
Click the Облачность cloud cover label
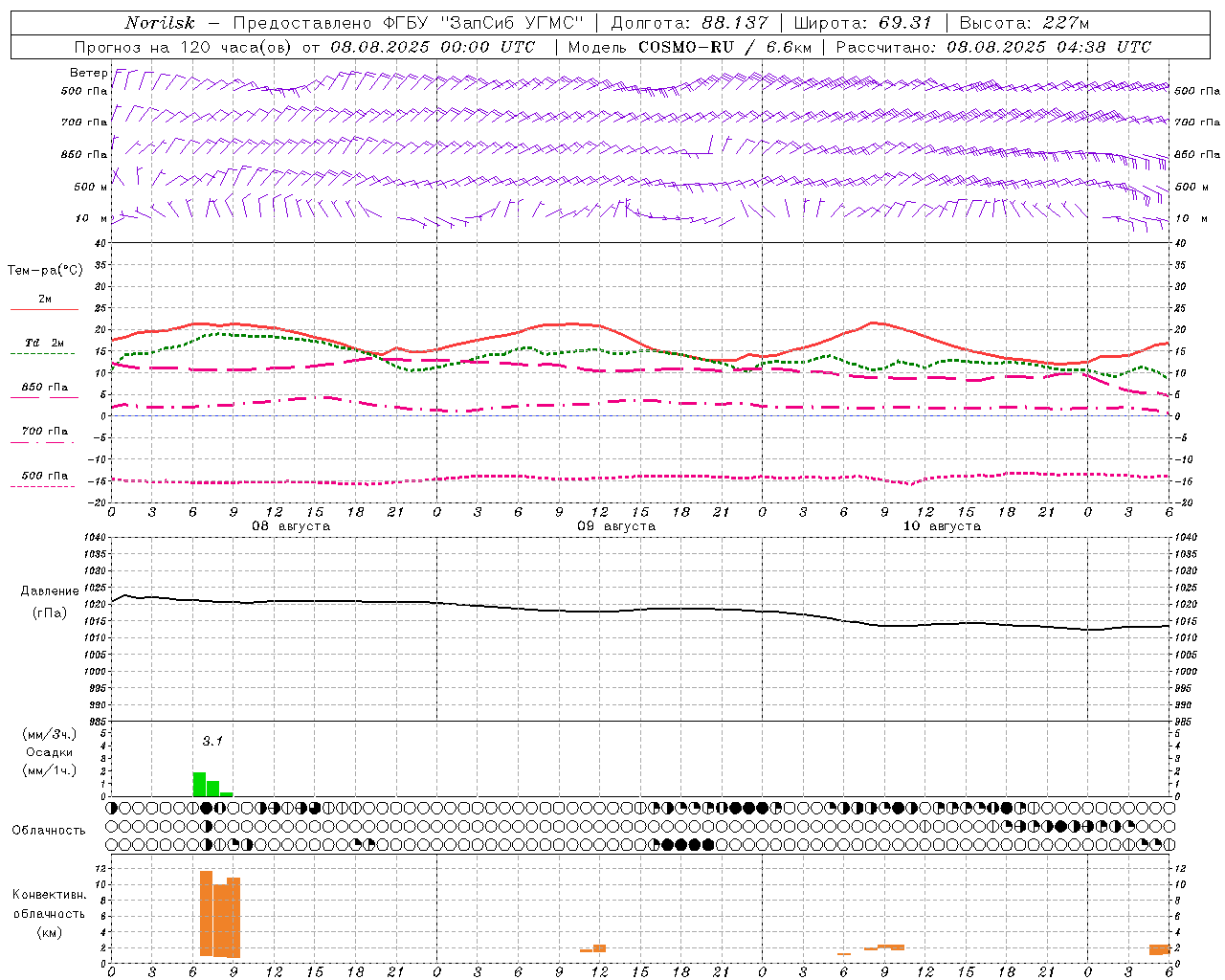[49, 830]
